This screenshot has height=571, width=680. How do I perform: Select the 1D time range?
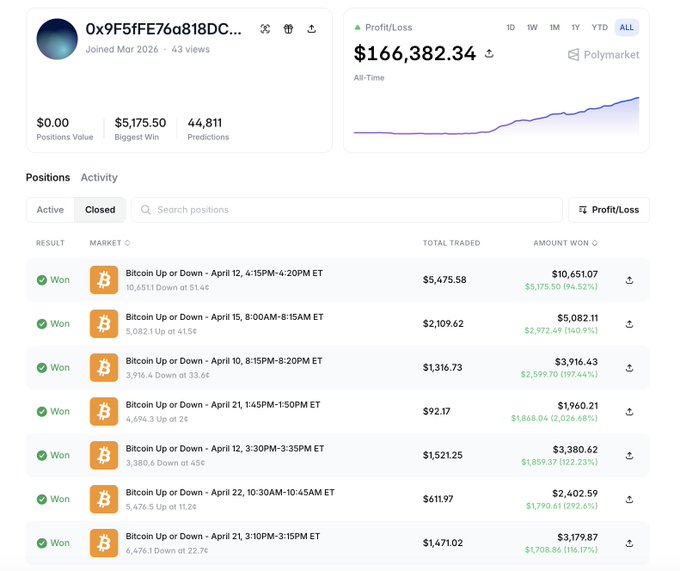pyautogui.click(x=510, y=27)
